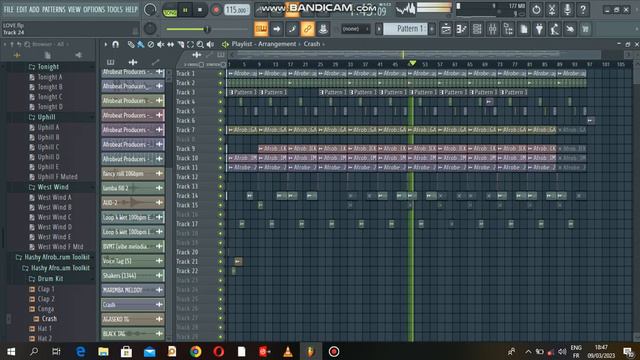Open the ADD menu
Viewport: 640px width, 360px height.
pos(34,9)
